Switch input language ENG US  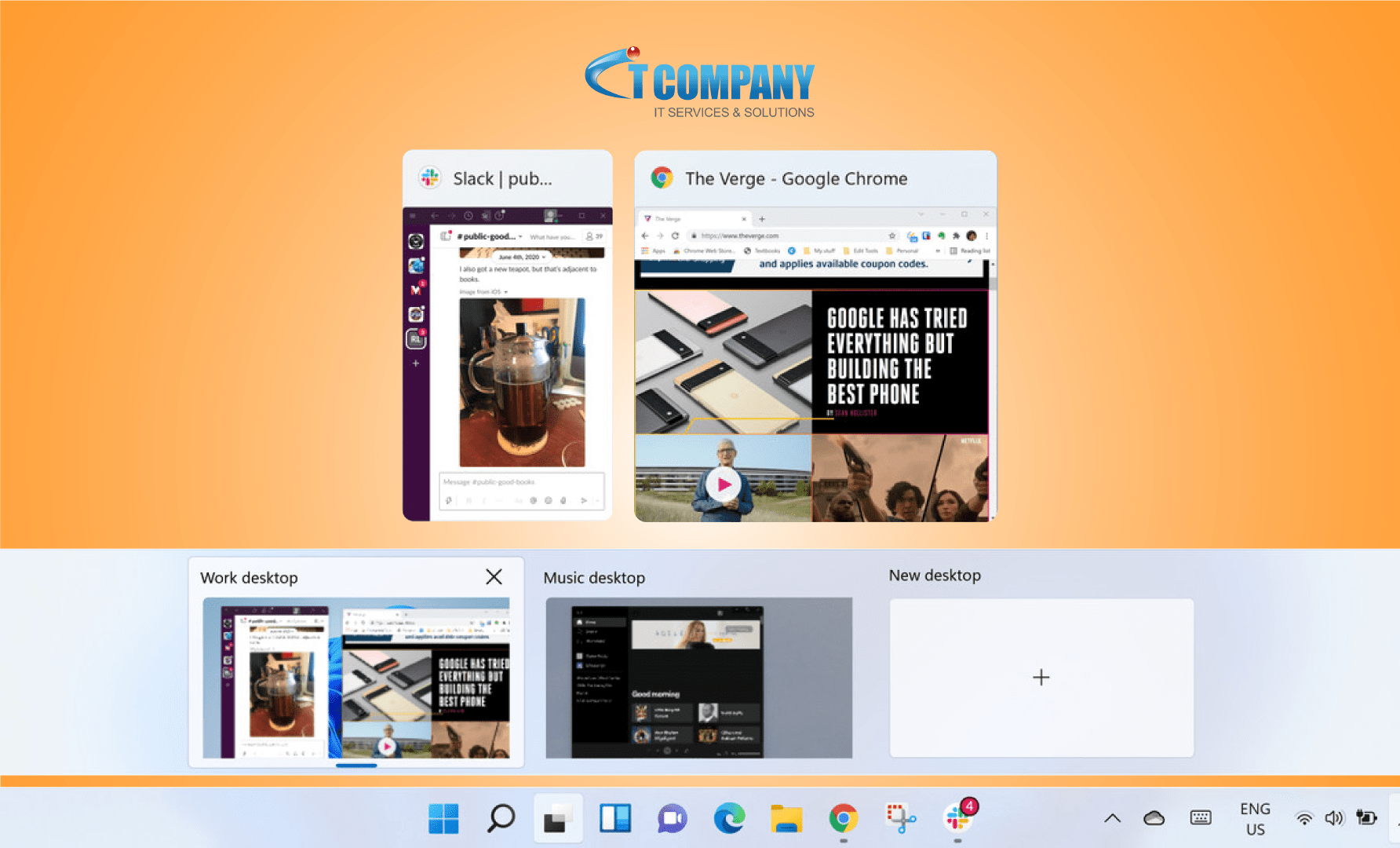[1255, 818]
